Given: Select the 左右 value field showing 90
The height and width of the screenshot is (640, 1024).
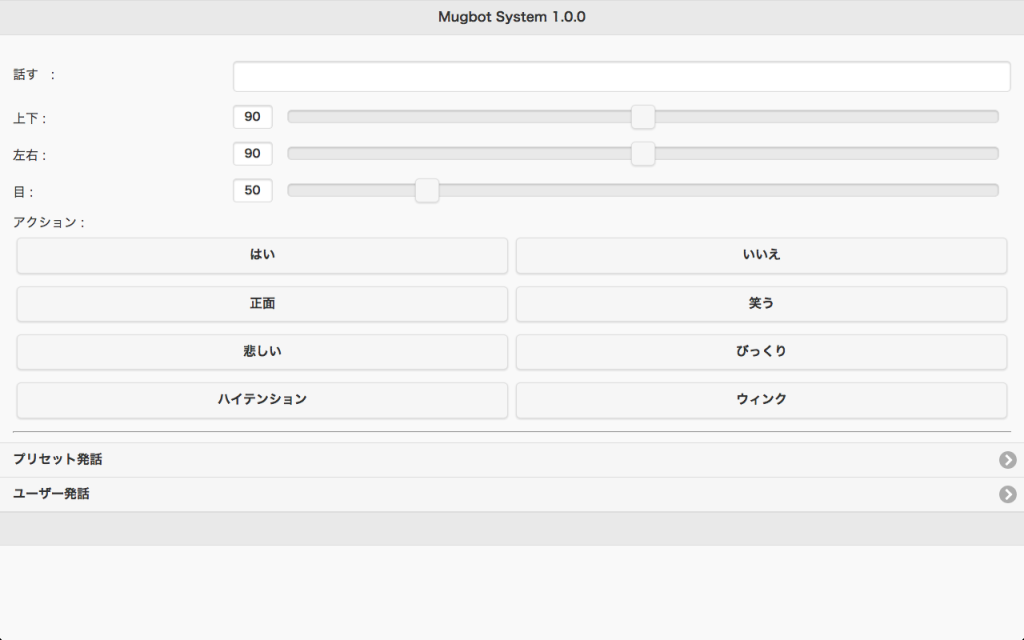Looking at the screenshot, I should coord(252,153).
